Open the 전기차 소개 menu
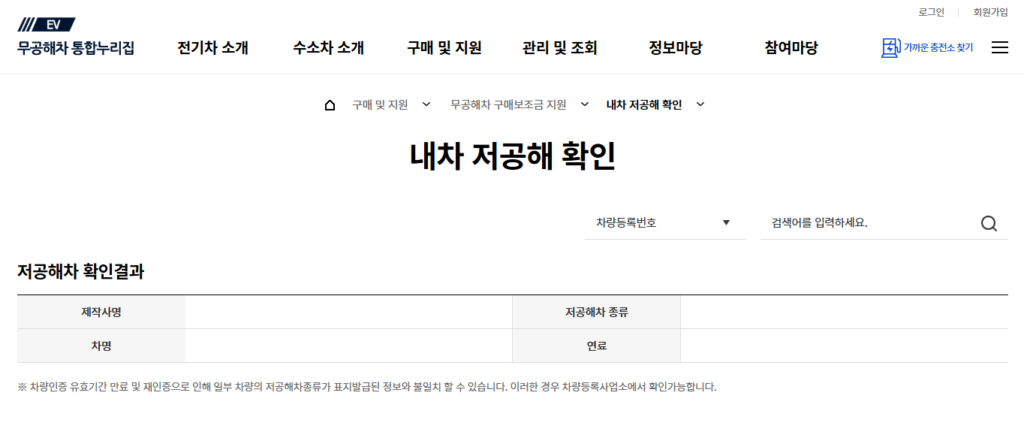1024x435 pixels. (213, 48)
